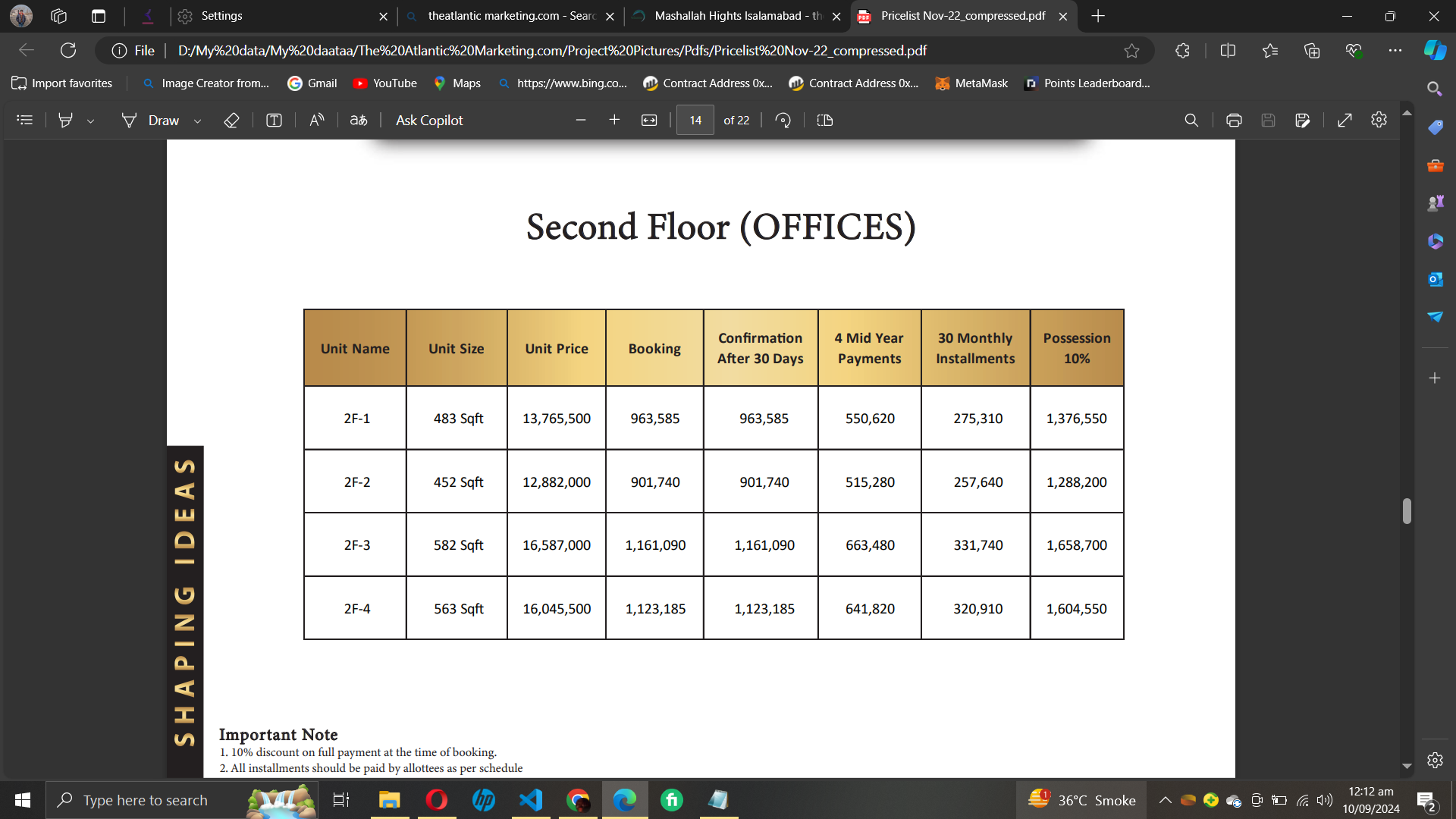Click the page number input field
Image resolution: width=1456 pixels, height=819 pixels.
click(695, 120)
